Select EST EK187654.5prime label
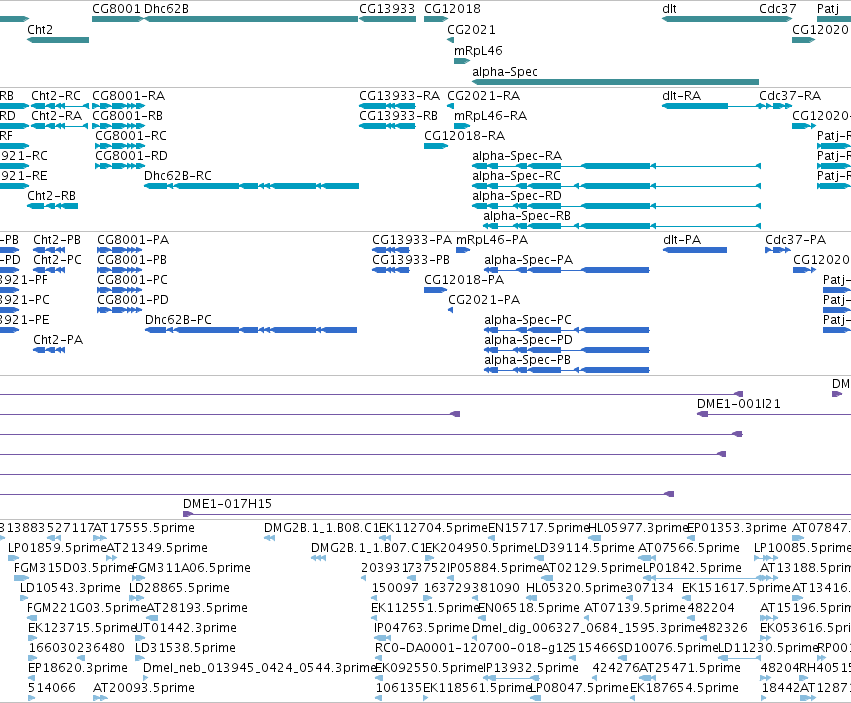The height and width of the screenshot is (703, 851). (684, 688)
